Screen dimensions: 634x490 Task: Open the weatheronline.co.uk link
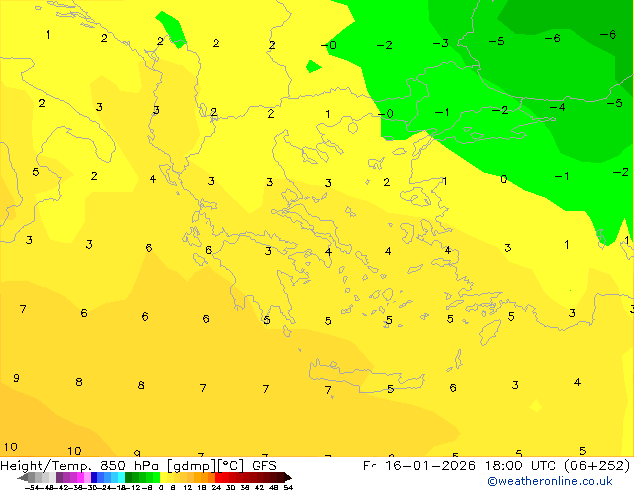pos(549,481)
